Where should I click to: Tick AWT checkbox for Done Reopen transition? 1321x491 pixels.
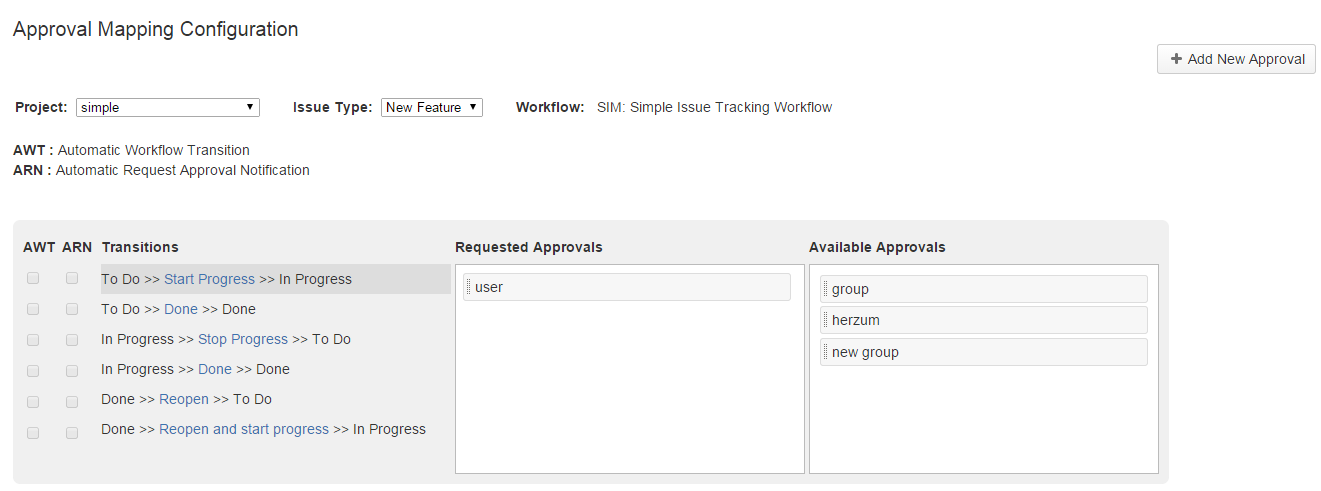tap(33, 401)
